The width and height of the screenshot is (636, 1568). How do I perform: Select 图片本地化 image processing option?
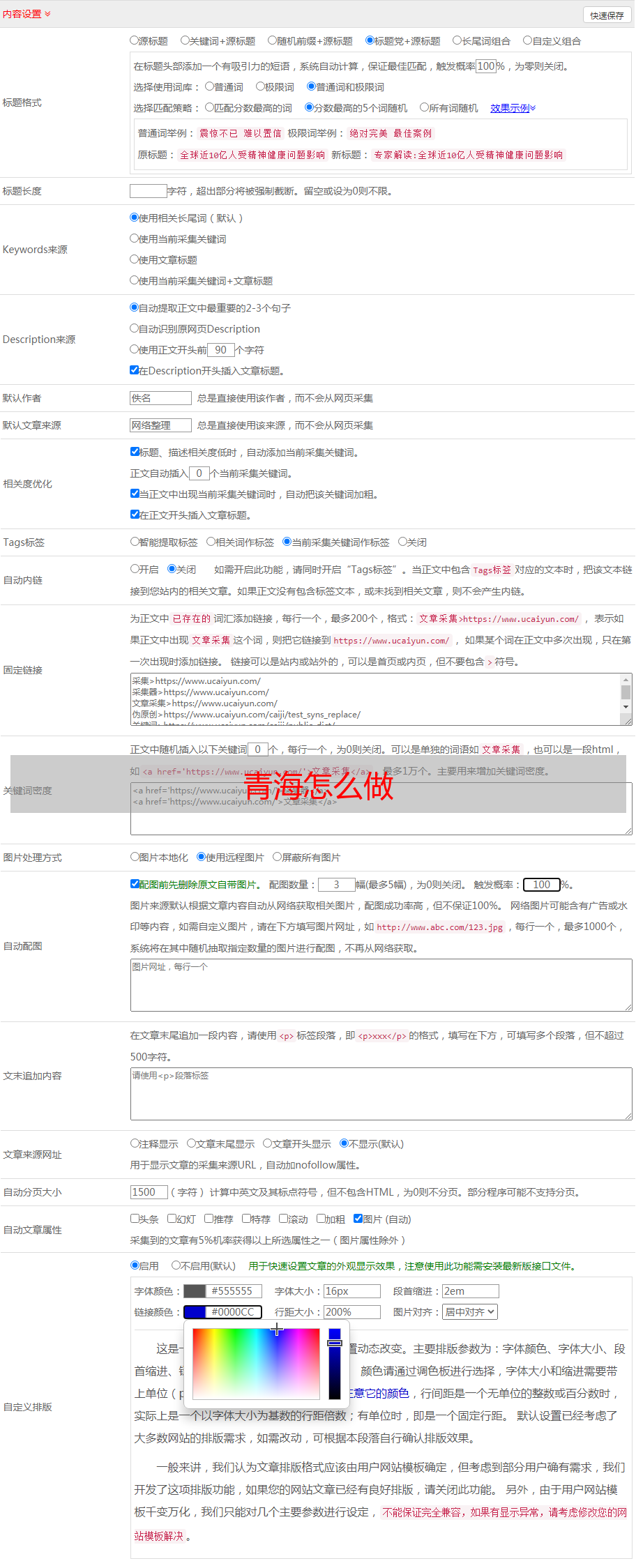click(x=135, y=857)
